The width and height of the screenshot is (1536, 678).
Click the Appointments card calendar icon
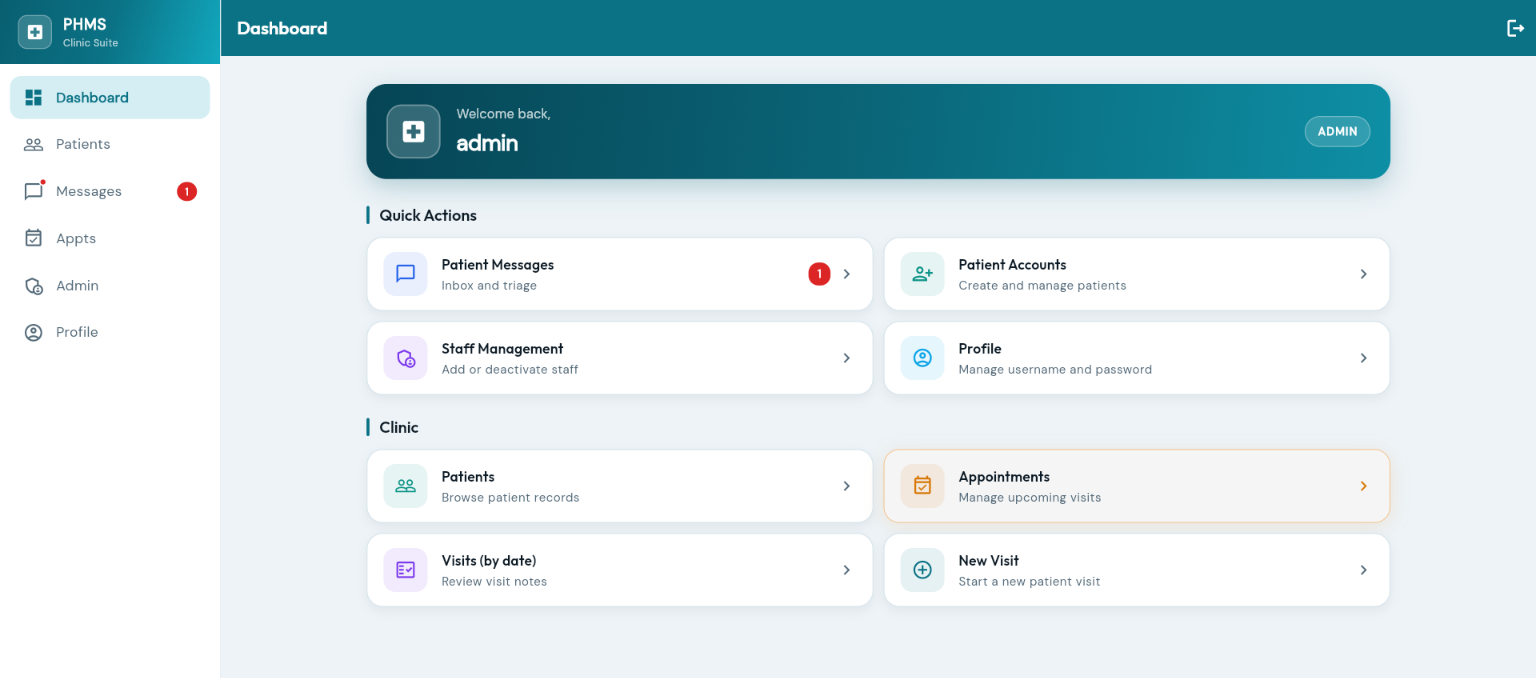pos(922,486)
